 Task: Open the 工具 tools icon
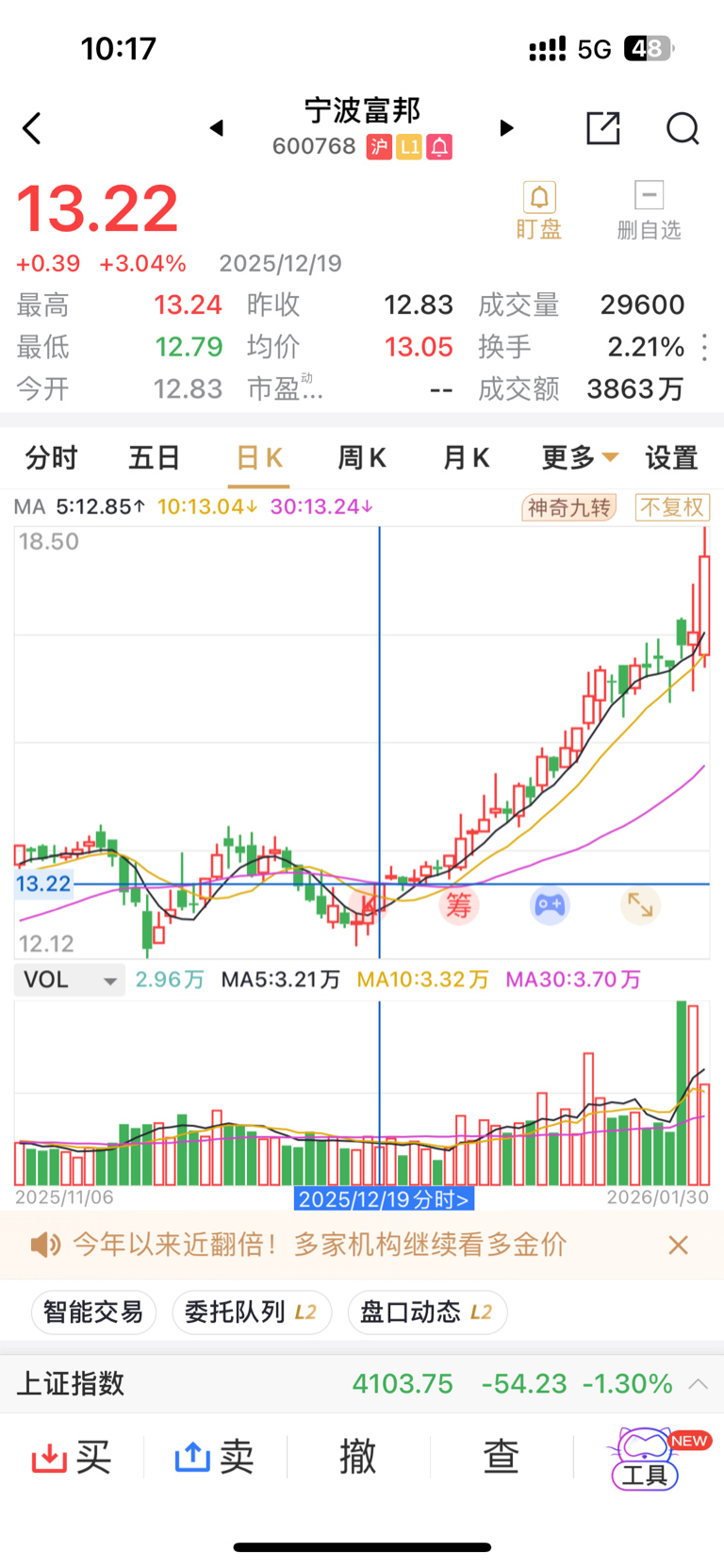pos(647,1459)
